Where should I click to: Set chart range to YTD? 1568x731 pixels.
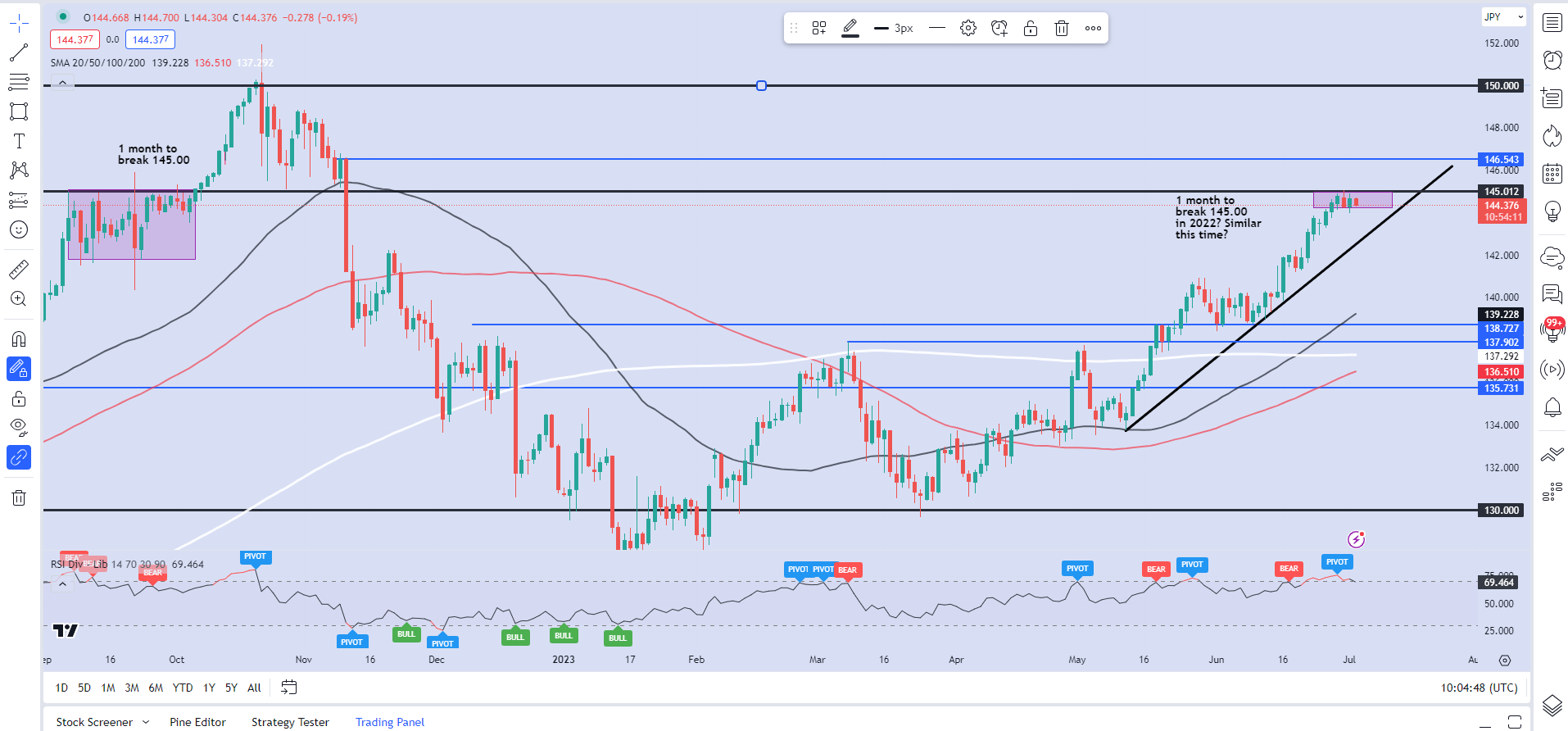click(183, 688)
